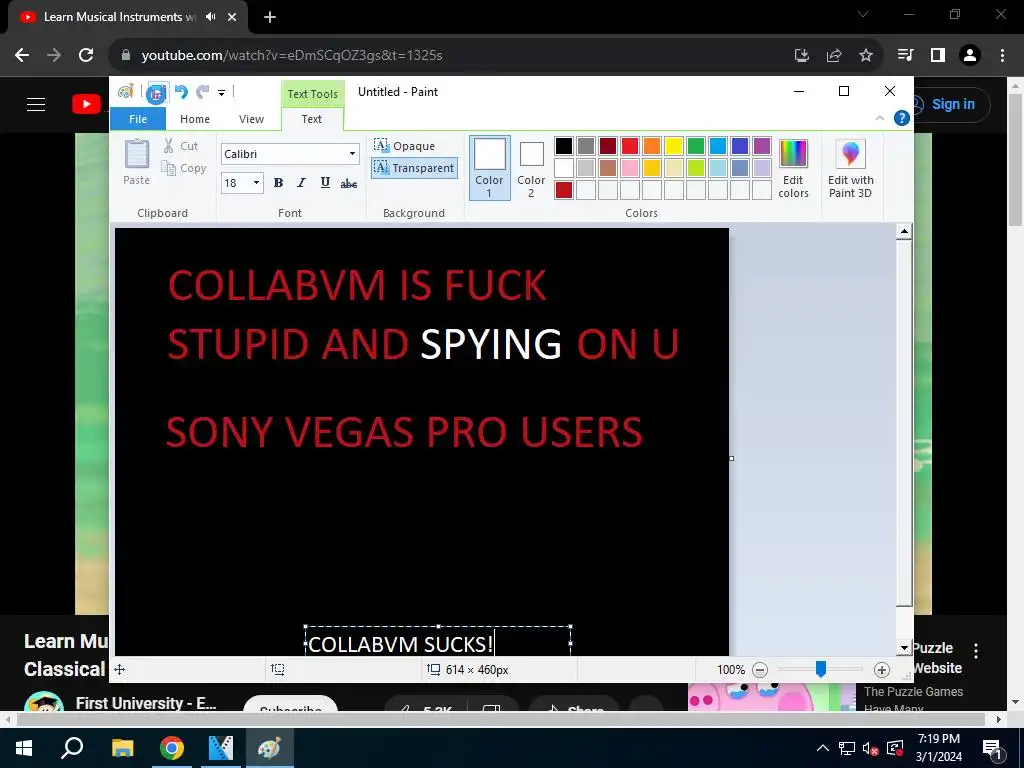
Task: Click Chrome's share this page icon
Action: [x=834, y=56]
